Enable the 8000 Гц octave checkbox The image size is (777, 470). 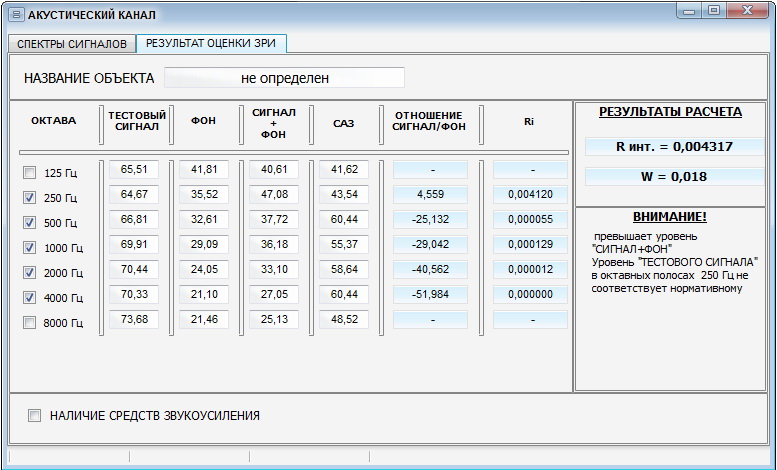pyautogui.click(x=29, y=322)
